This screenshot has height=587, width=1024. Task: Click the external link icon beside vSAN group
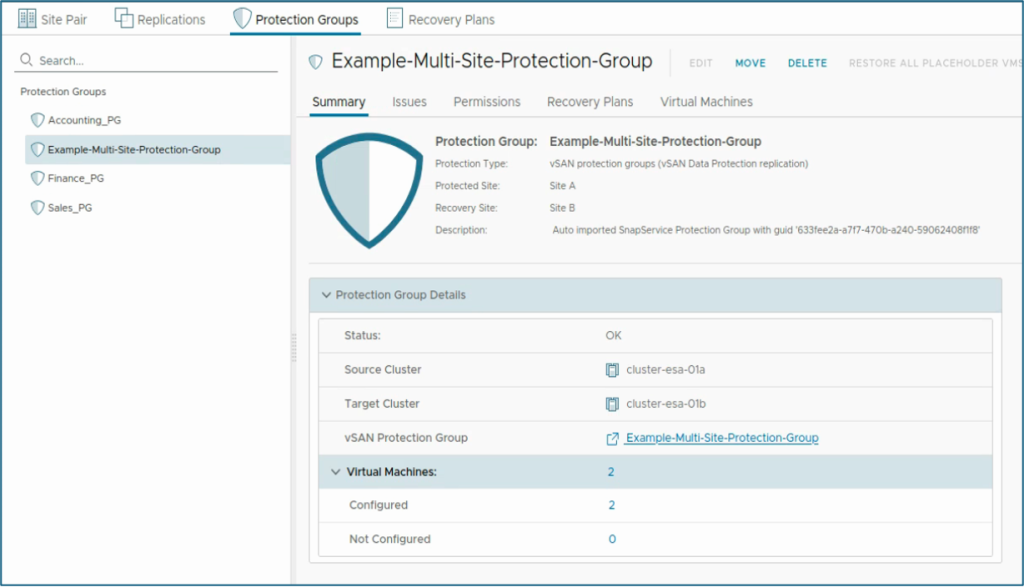click(613, 438)
